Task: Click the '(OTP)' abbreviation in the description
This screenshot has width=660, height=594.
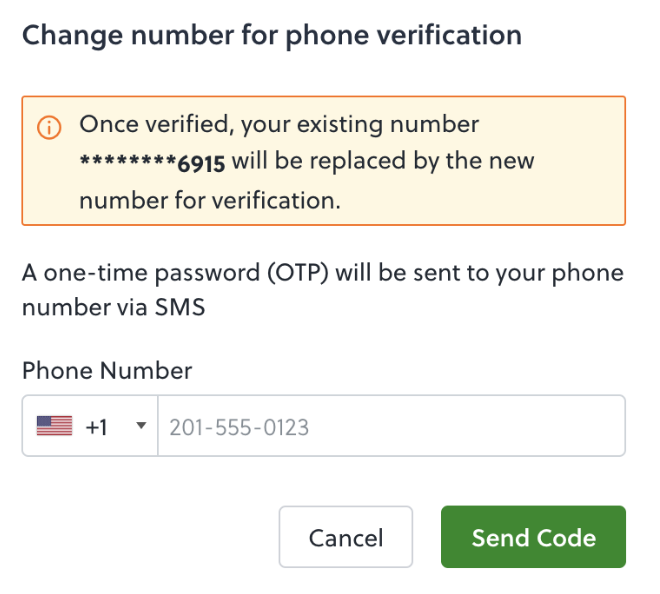Action: click(x=298, y=273)
